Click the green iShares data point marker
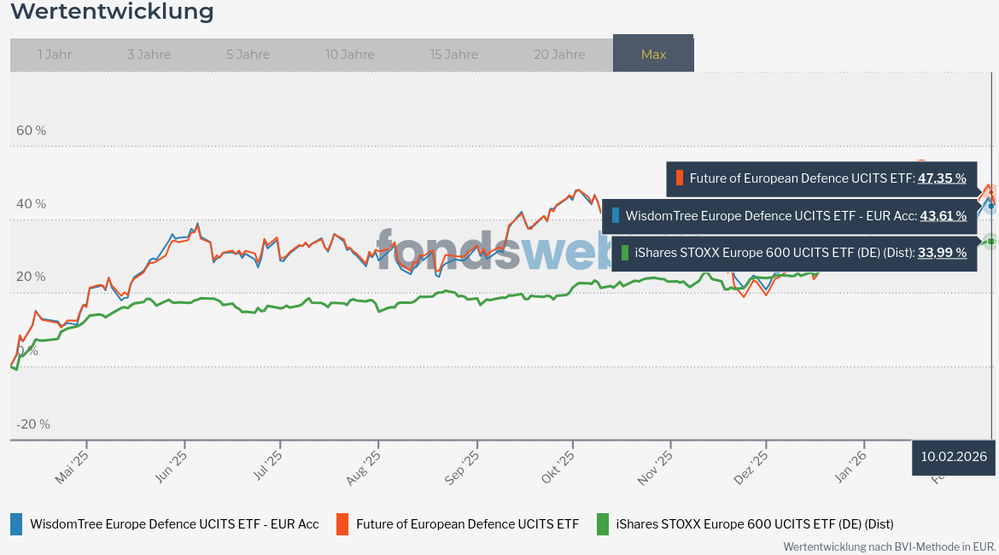 [x=991, y=241]
